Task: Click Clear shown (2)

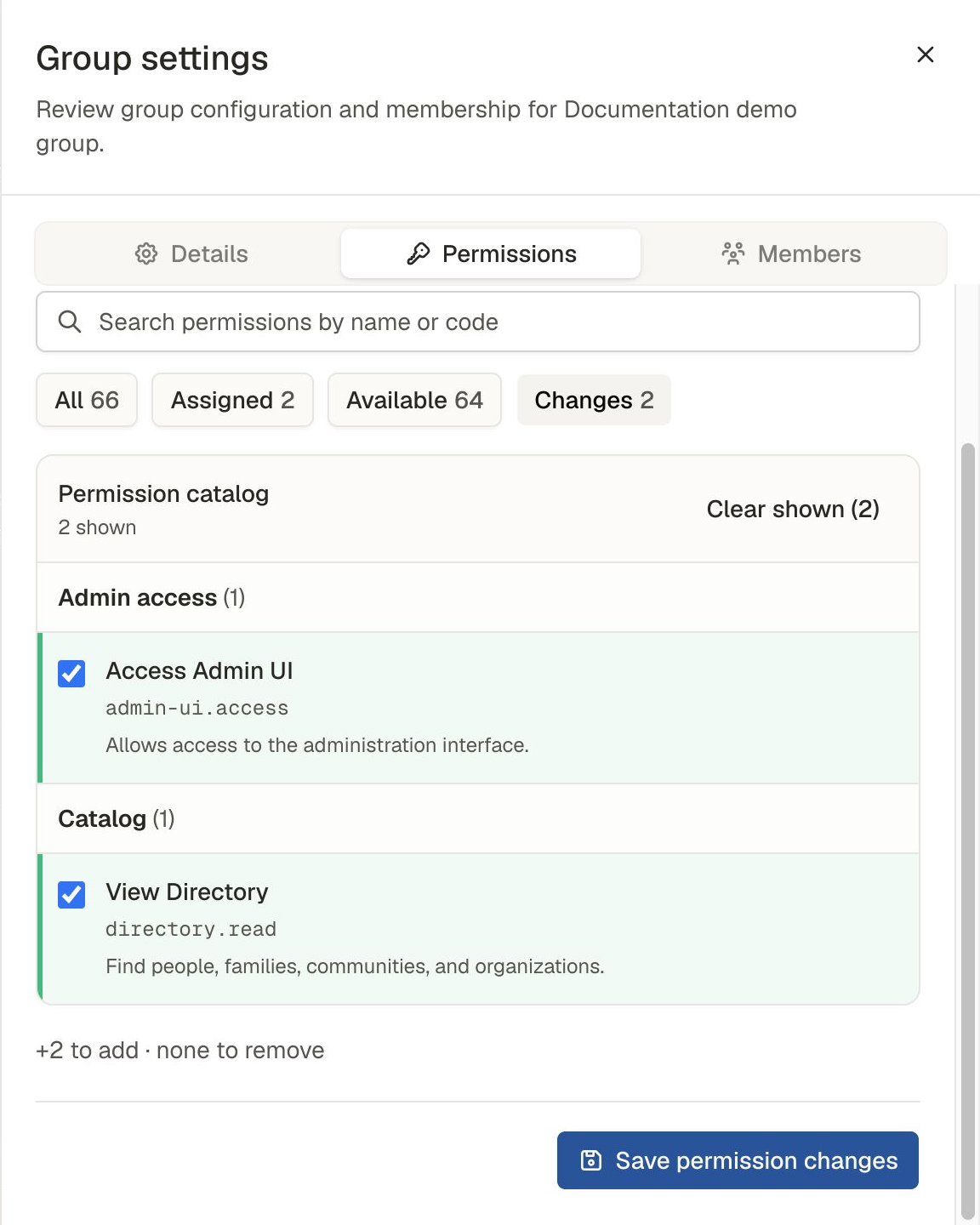Action: coord(793,509)
